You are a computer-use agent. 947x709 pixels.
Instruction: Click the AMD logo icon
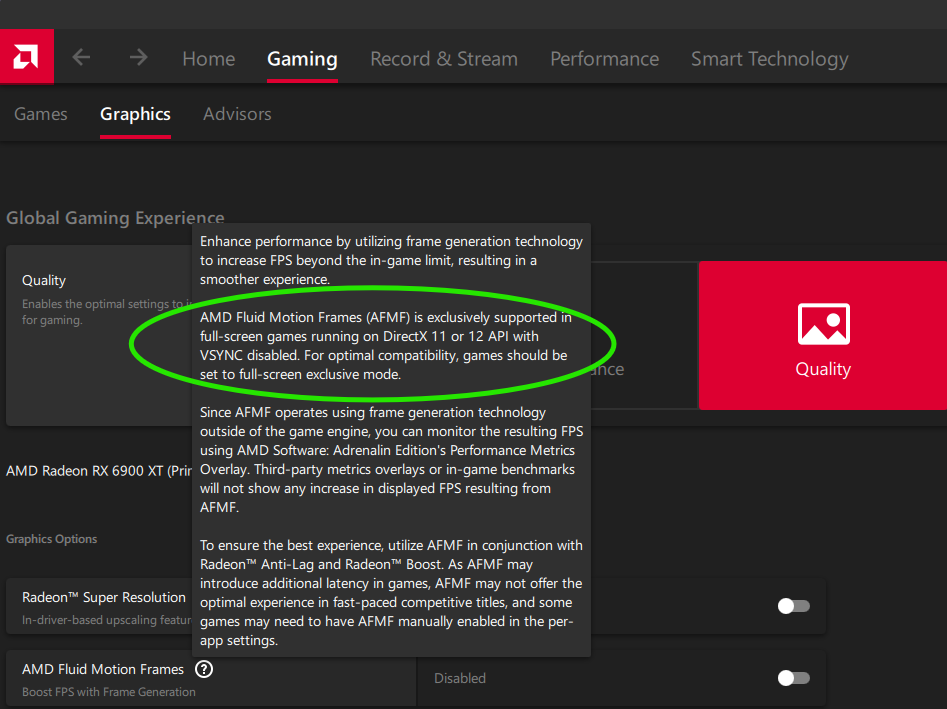coord(27,56)
